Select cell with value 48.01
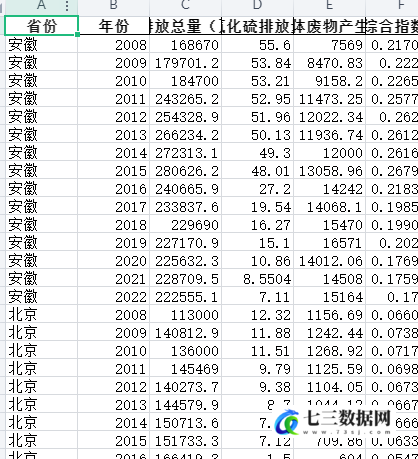 click(257, 171)
